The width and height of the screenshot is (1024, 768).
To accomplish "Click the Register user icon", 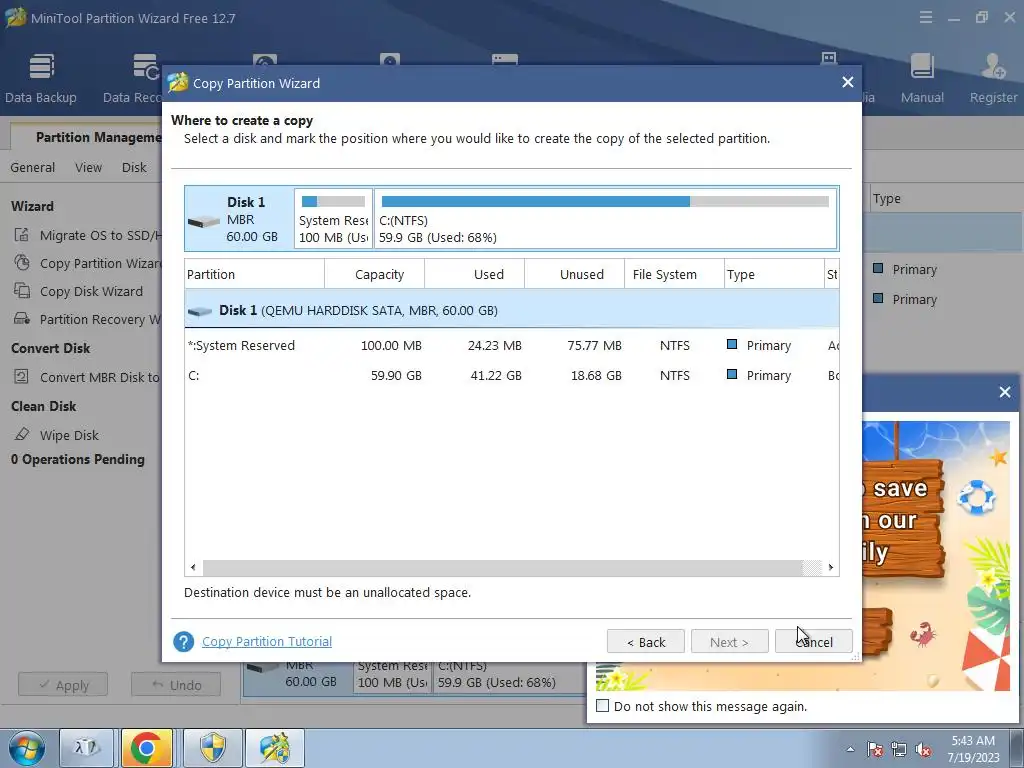I will pyautogui.click(x=993, y=67).
